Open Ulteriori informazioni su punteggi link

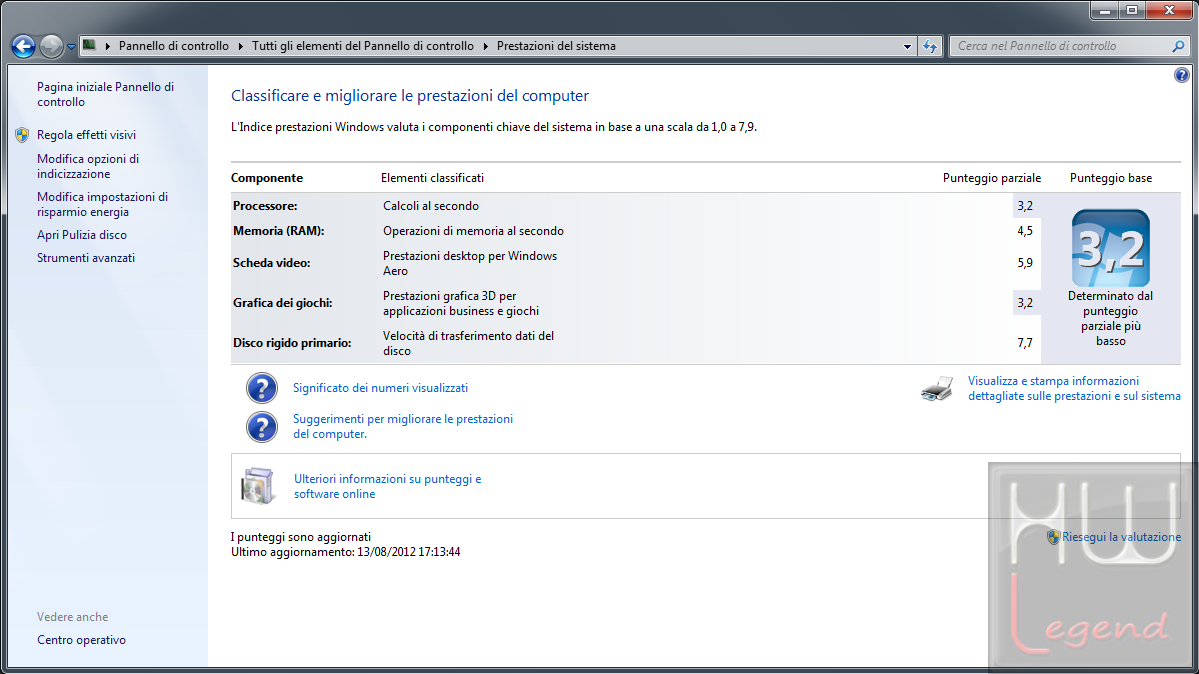tap(388, 486)
